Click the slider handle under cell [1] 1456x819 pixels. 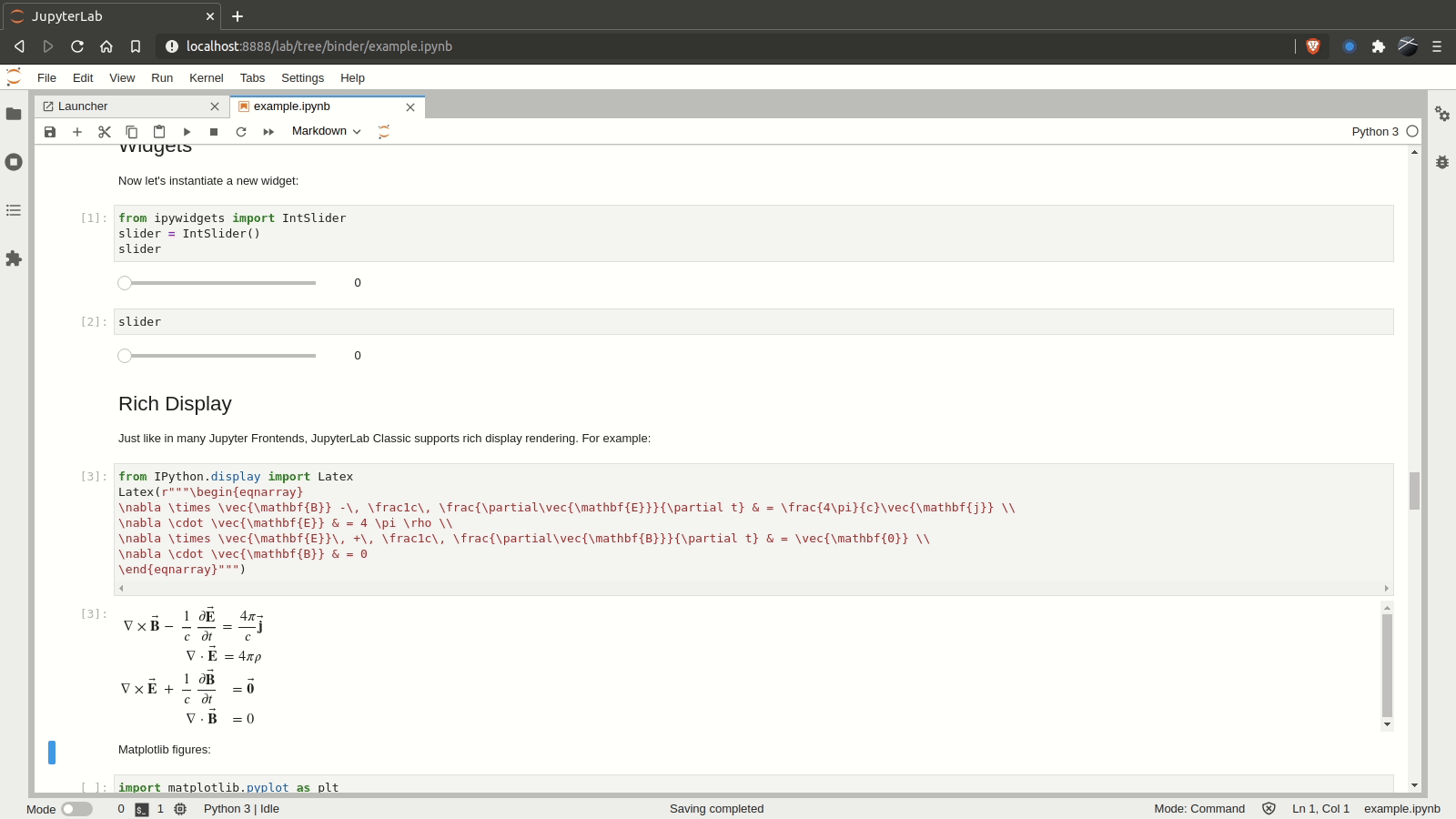125,283
